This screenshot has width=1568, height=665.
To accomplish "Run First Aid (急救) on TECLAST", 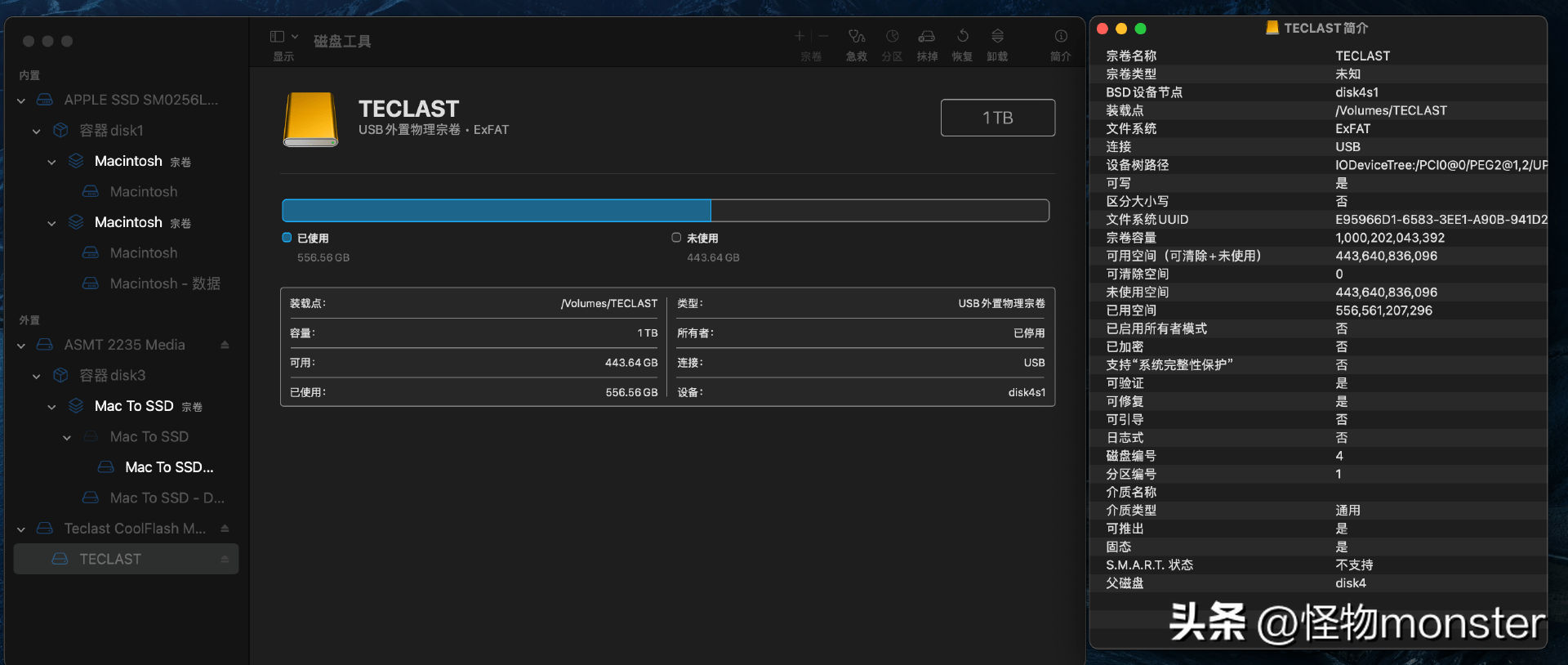I will 857,36.
